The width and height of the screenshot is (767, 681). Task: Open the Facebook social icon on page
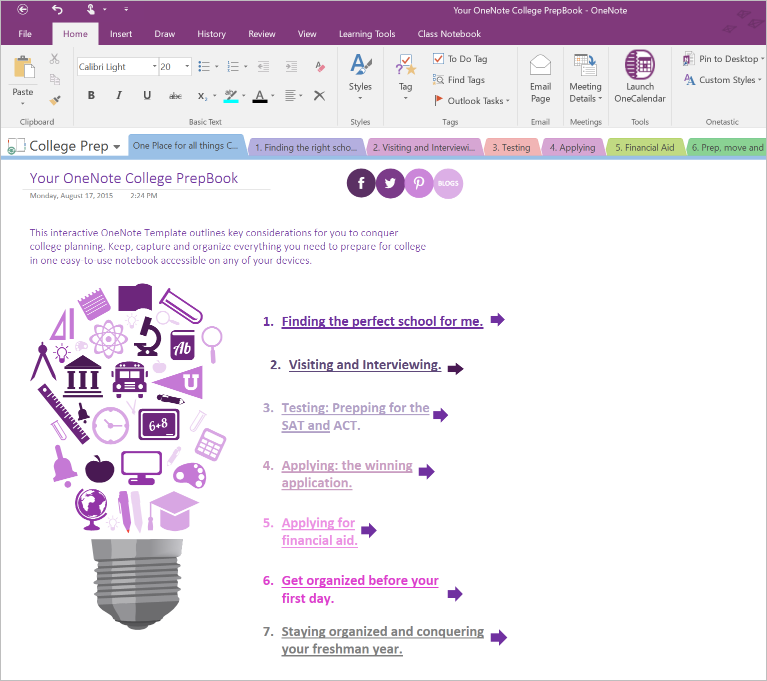[x=361, y=183]
